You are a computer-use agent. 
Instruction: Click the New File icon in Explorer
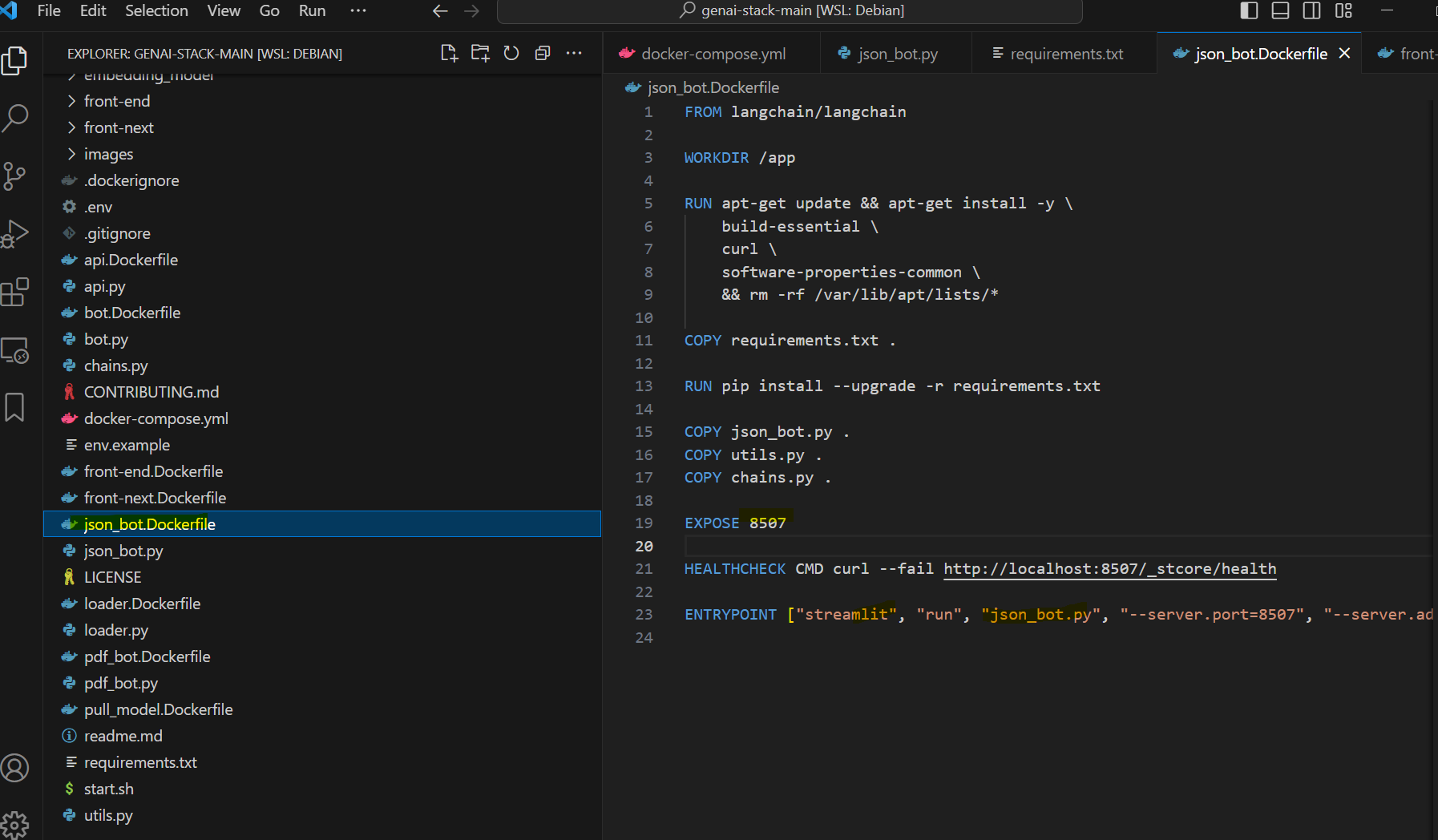[x=449, y=53]
